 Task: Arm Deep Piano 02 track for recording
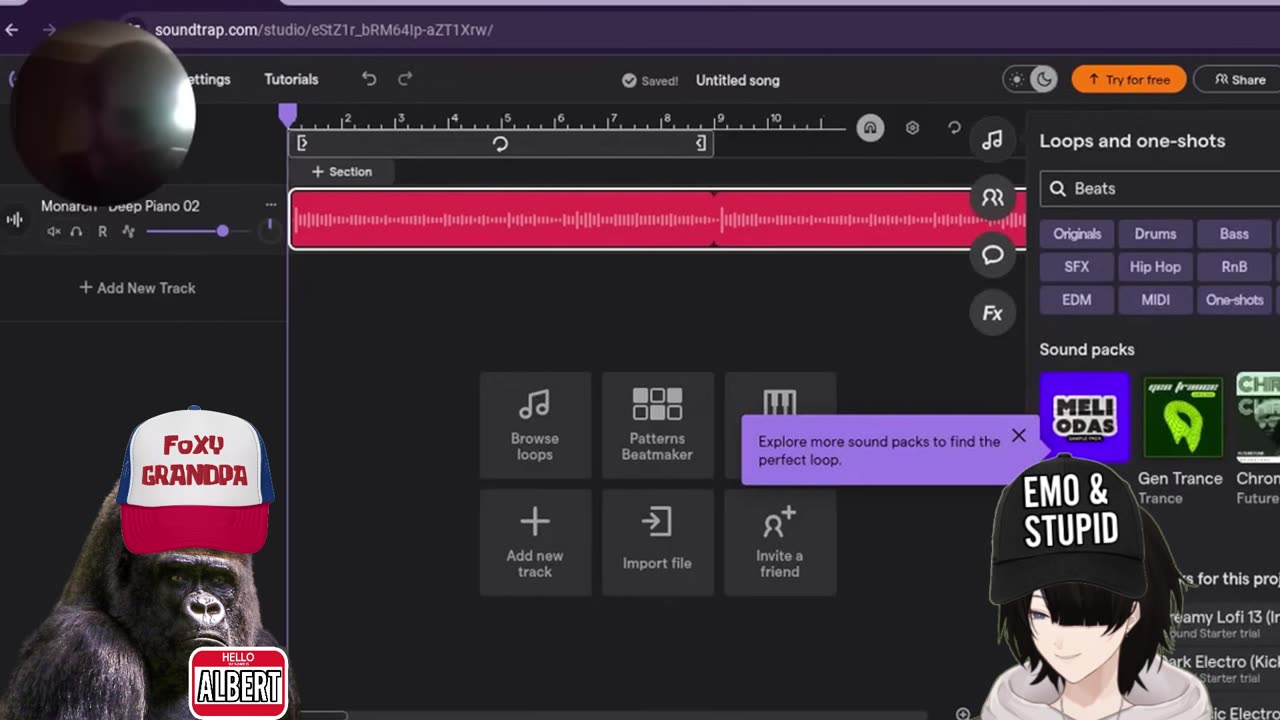click(x=102, y=231)
